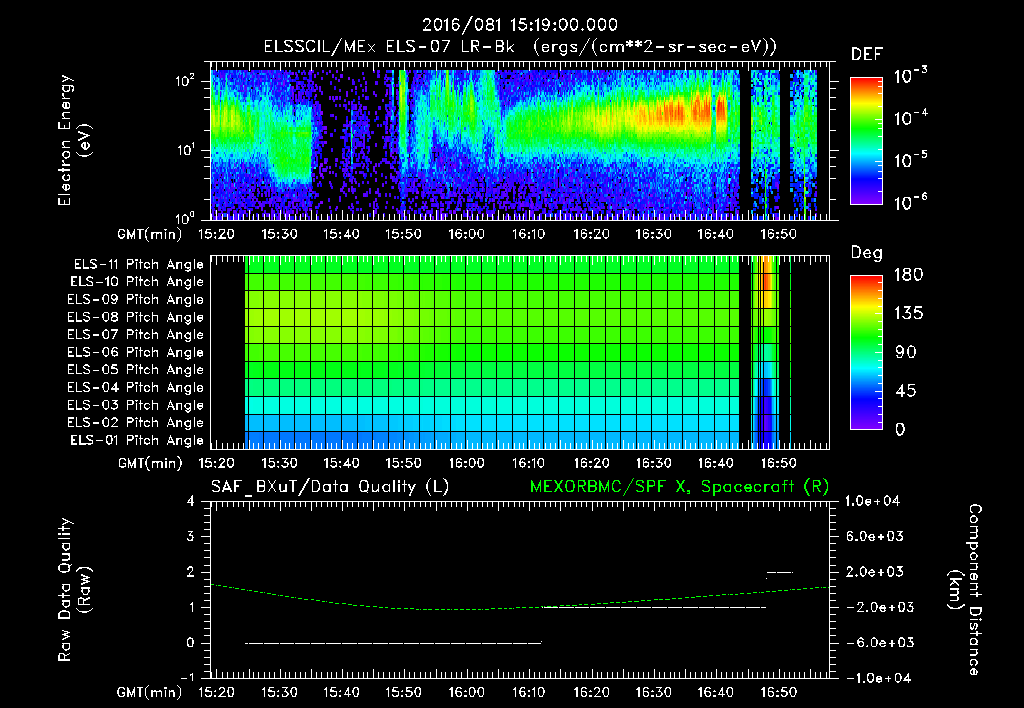Select the ELS-03 Pitch Angle row label
The height and width of the screenshot is (708, 1024).
[135, 406]
